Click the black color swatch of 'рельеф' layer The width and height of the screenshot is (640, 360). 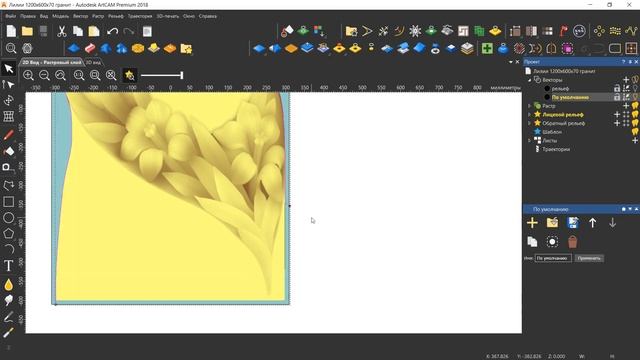click(547, 89)
